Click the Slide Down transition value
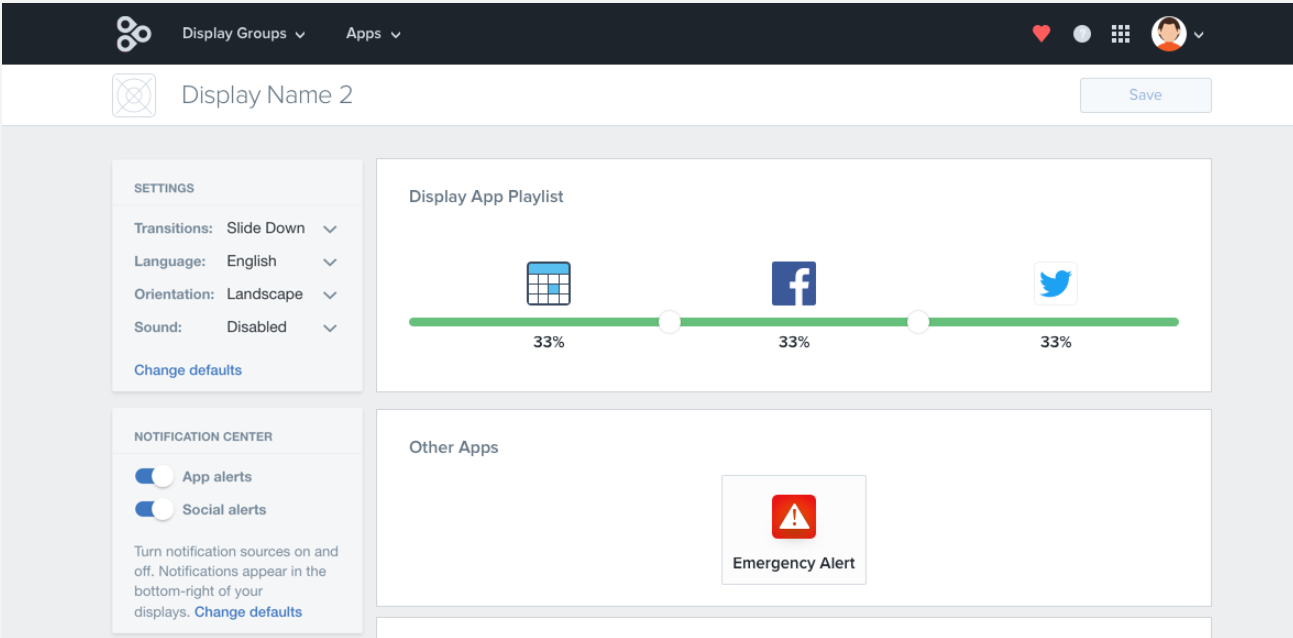Viewport: 1293px width, 638px height. (266, 228)
